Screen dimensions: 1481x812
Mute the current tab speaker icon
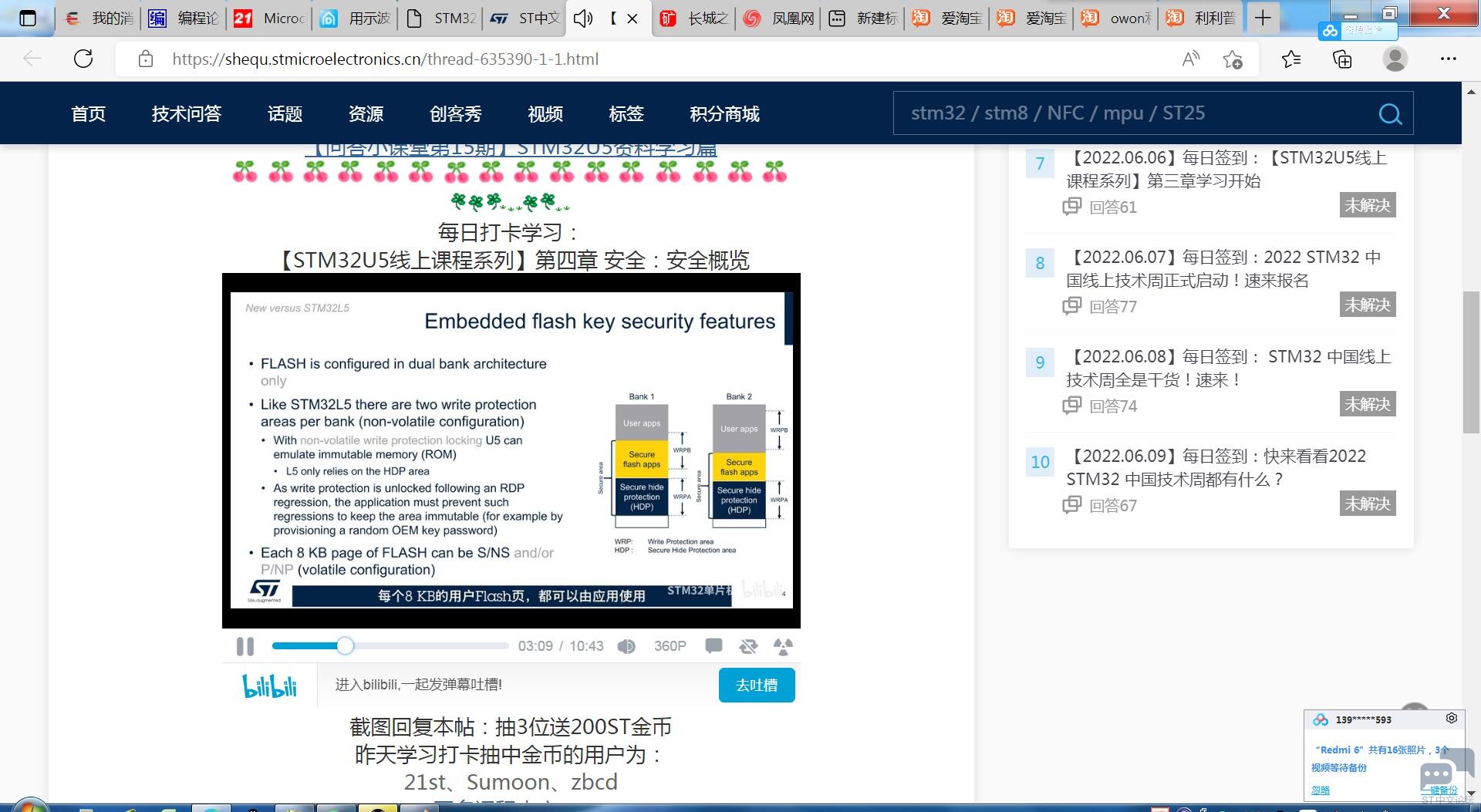(583, 19)
